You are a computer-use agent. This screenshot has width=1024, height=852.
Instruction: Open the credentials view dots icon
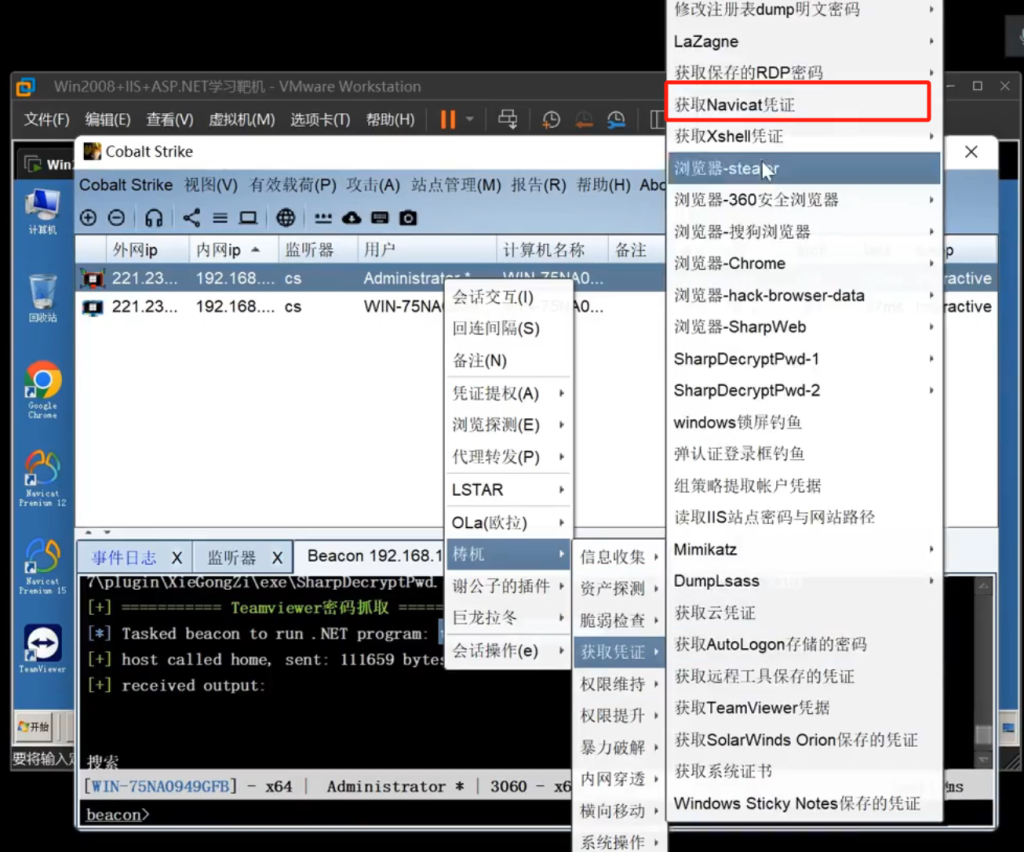click(323, 218)
